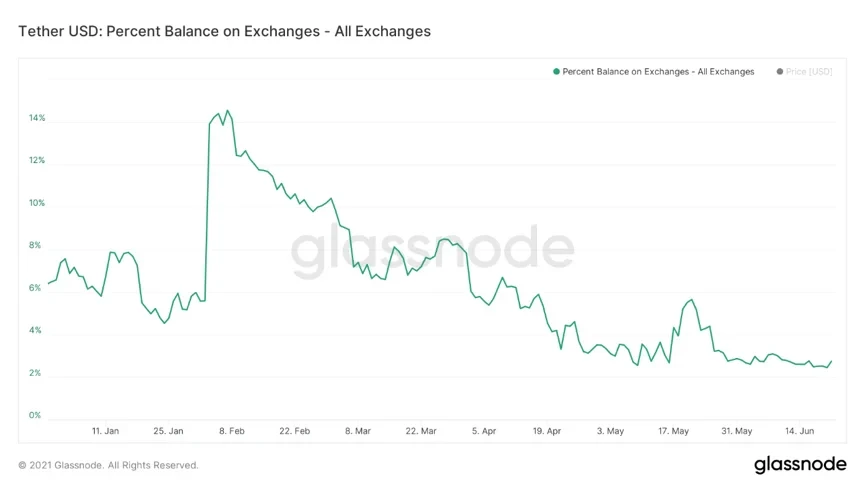Select the 22. Mar date axis label
864x485 pixels.
coord(421,431)
